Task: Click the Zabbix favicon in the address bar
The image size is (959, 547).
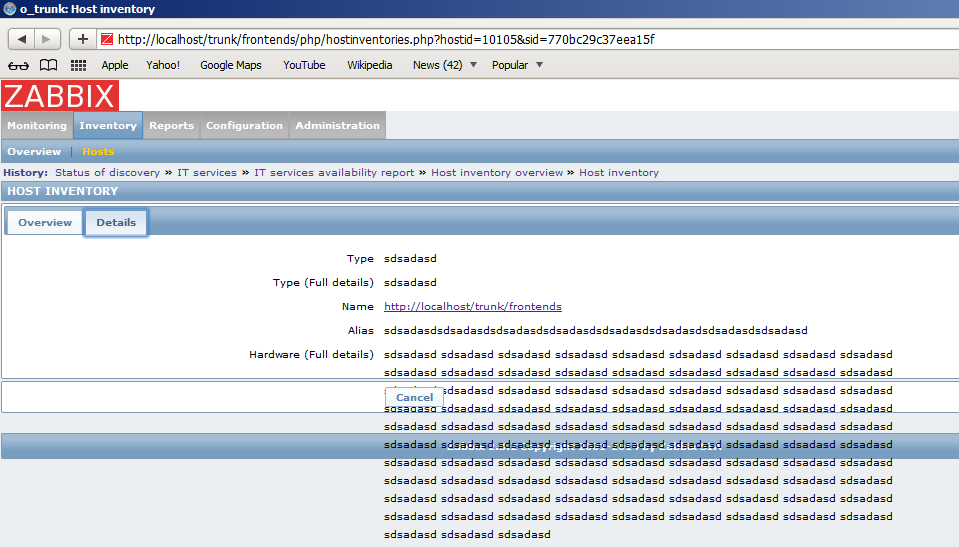Action: [x=107, y=40]
